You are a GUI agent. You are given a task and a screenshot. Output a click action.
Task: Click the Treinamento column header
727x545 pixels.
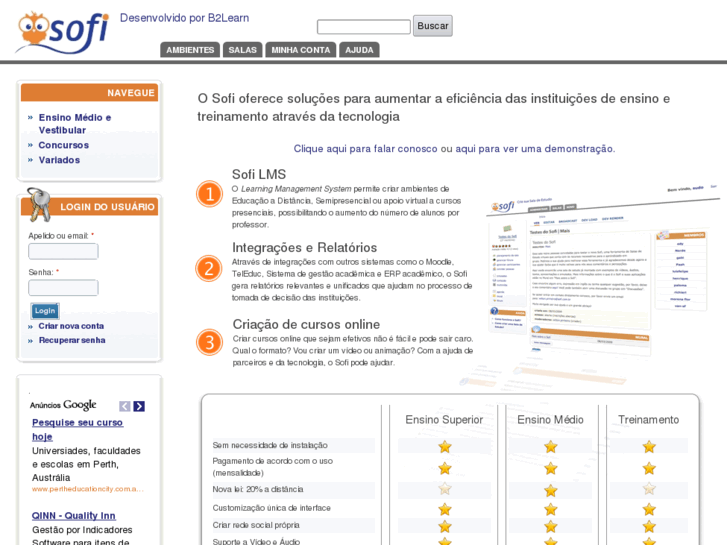[649, 420]
